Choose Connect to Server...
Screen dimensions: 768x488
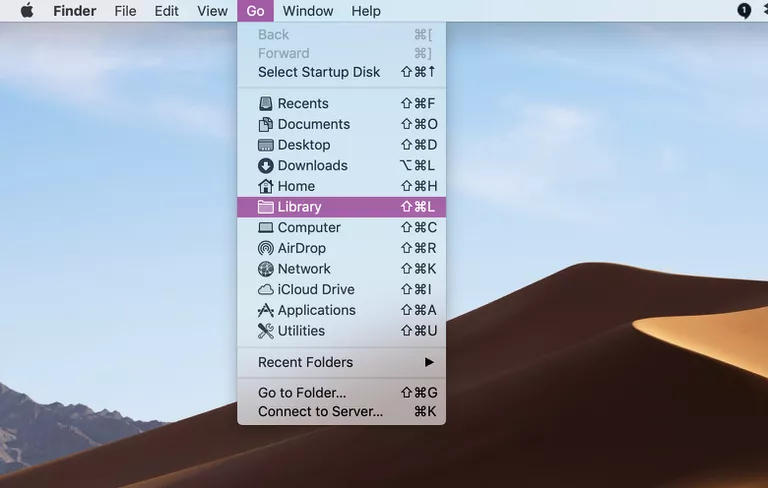click(x=341, y=412)
